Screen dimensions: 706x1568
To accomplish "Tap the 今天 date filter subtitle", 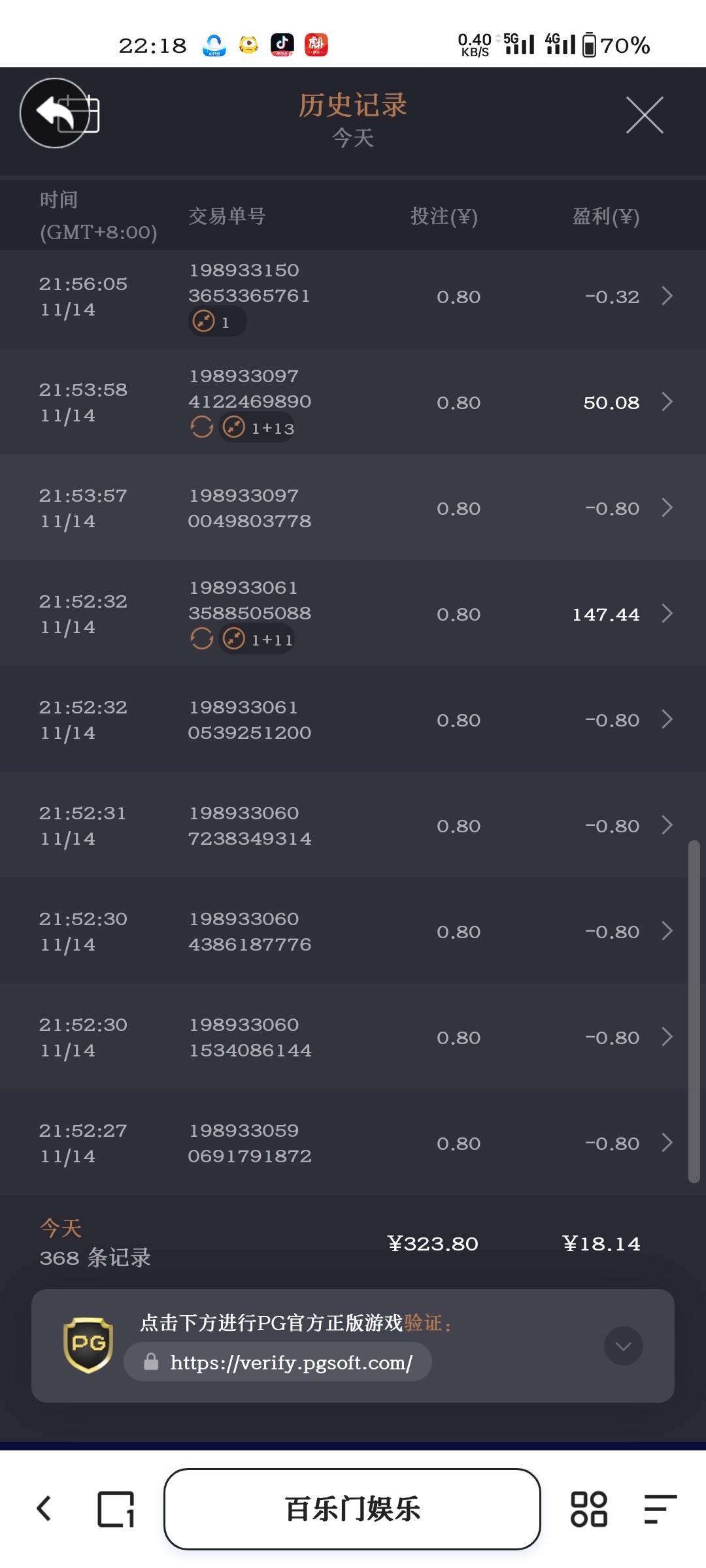I will pyautogui.click(x=353, y=138).
